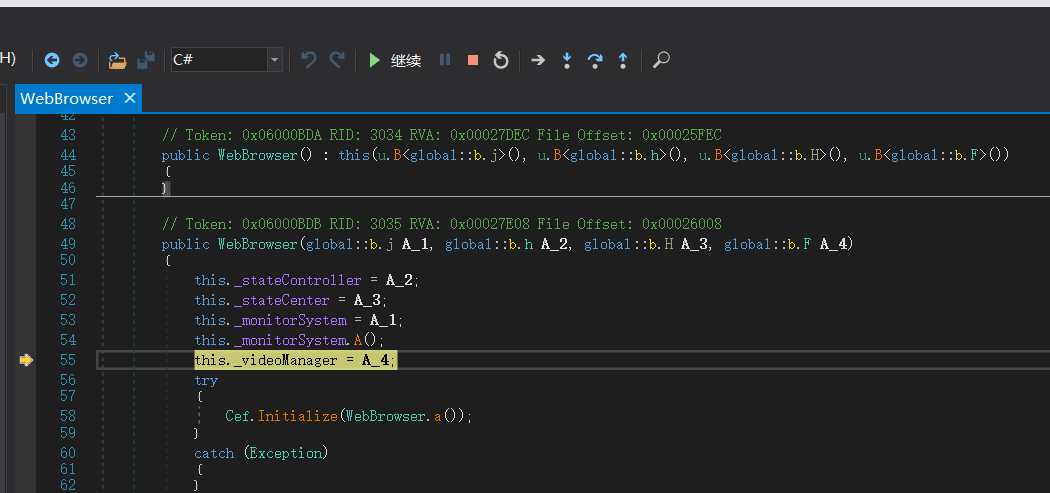Screen dimensions: 1050x493
Task: Open an assembly with the folder icon
Action: [117, 60]
